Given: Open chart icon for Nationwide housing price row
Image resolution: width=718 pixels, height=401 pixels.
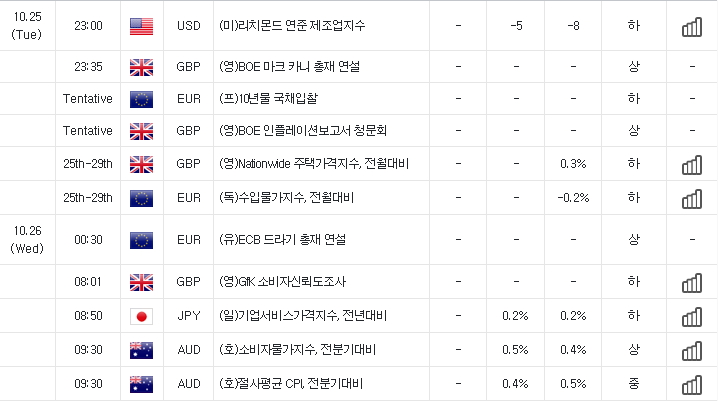Looking at the screenshot, I should coord(692,165).
